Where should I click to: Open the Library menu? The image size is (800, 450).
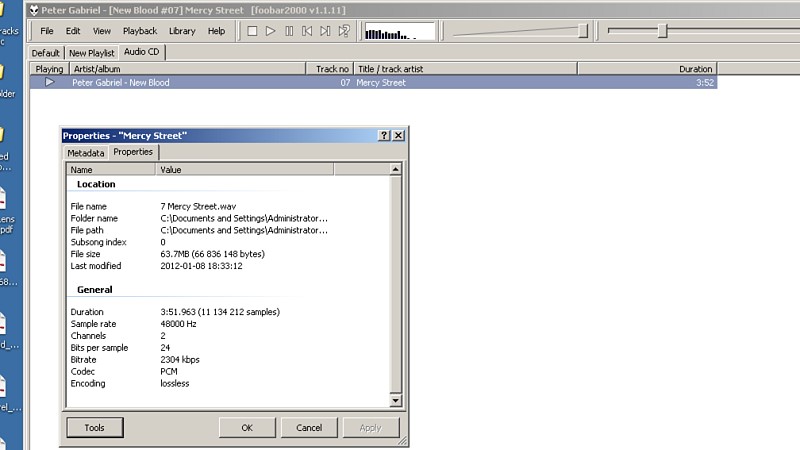[x=182, y=31]
